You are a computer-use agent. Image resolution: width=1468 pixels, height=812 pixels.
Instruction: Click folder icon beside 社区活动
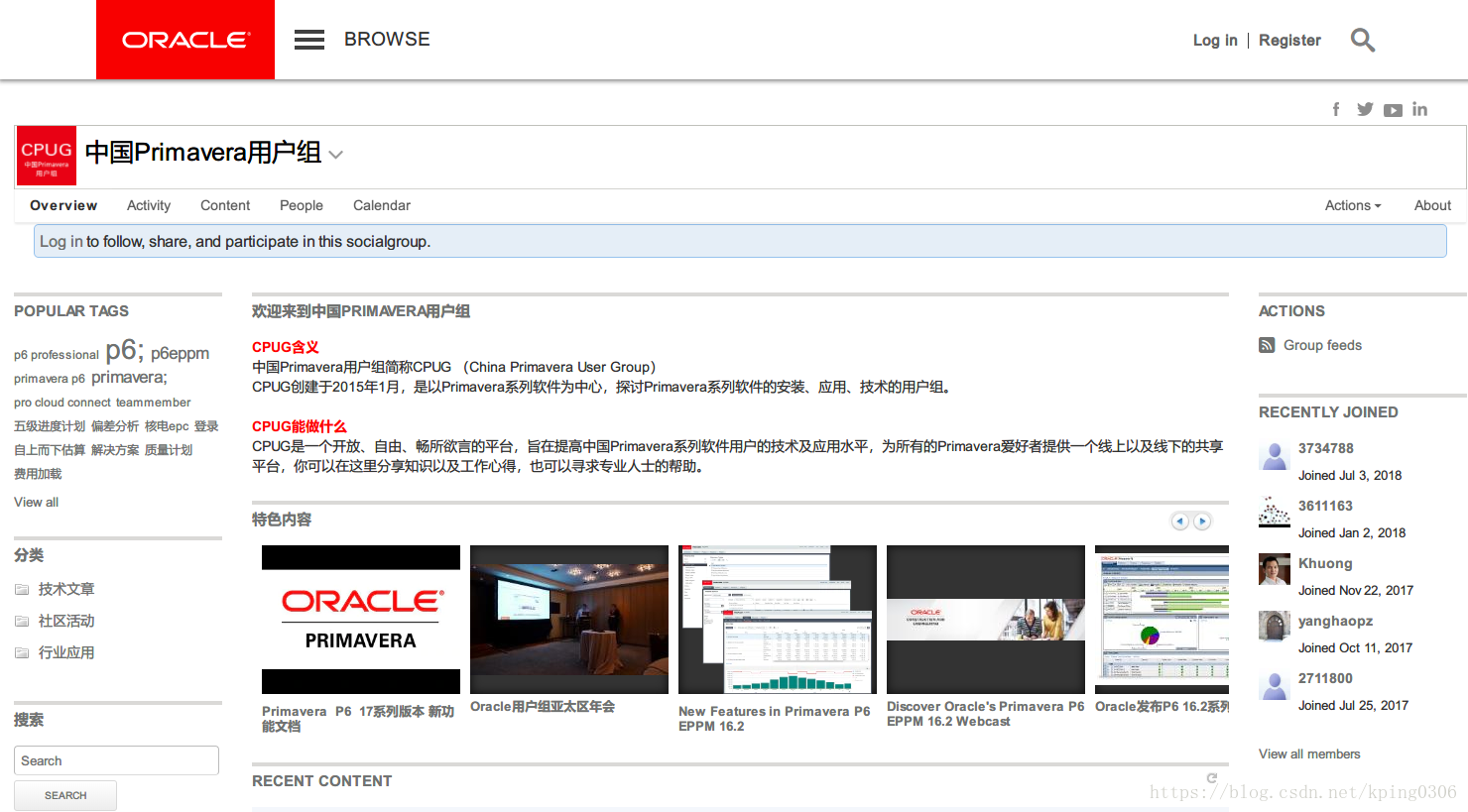(22, 621)
